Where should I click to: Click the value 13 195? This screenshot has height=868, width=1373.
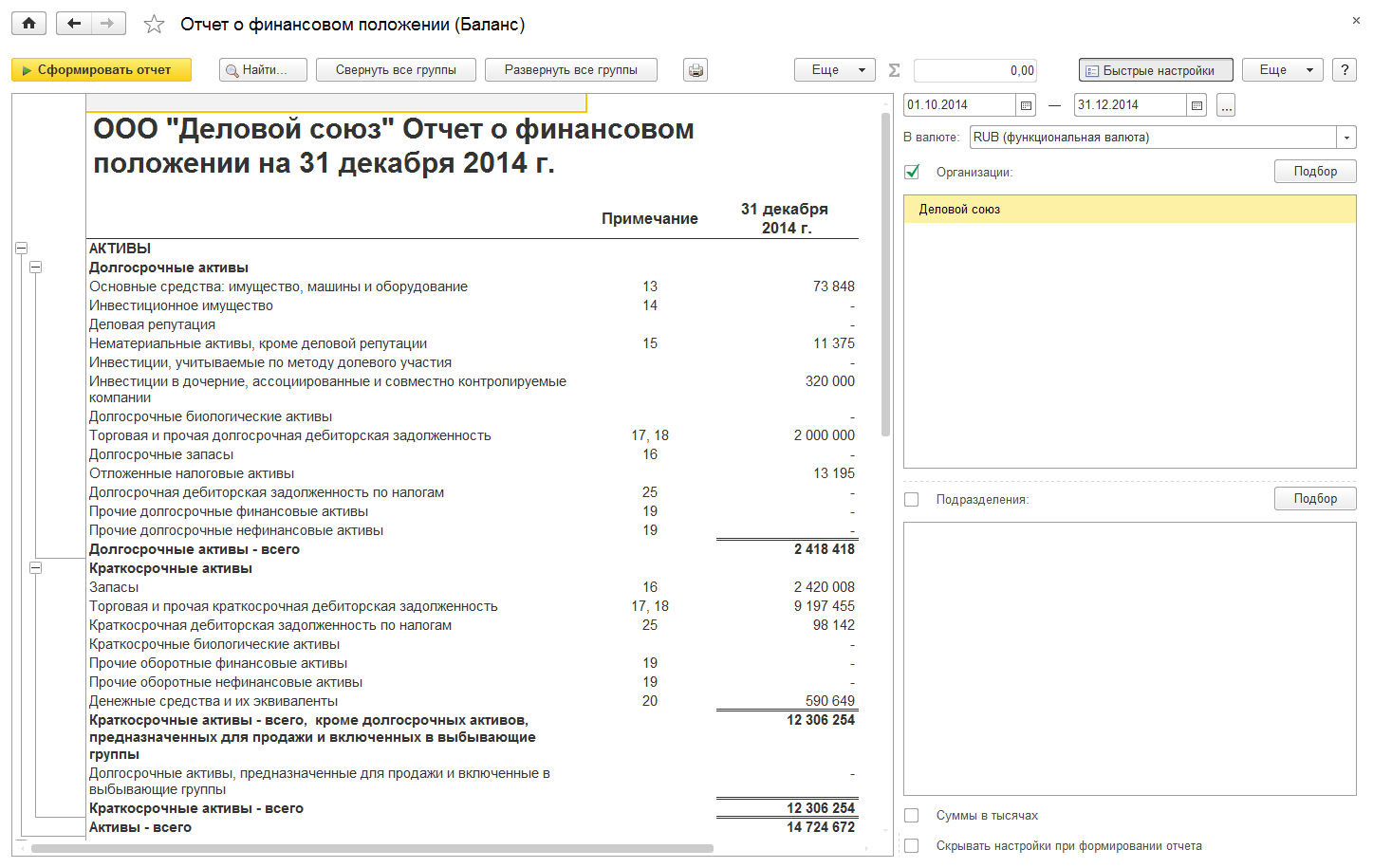point(834,473)
